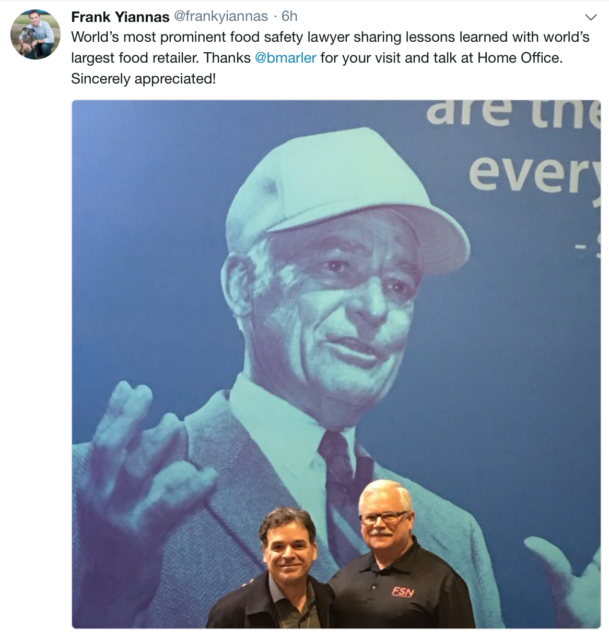The height and width of the screenshot is (640, 609).
Task: Visit the @bmarler mention link
Action: pos(285,58)
